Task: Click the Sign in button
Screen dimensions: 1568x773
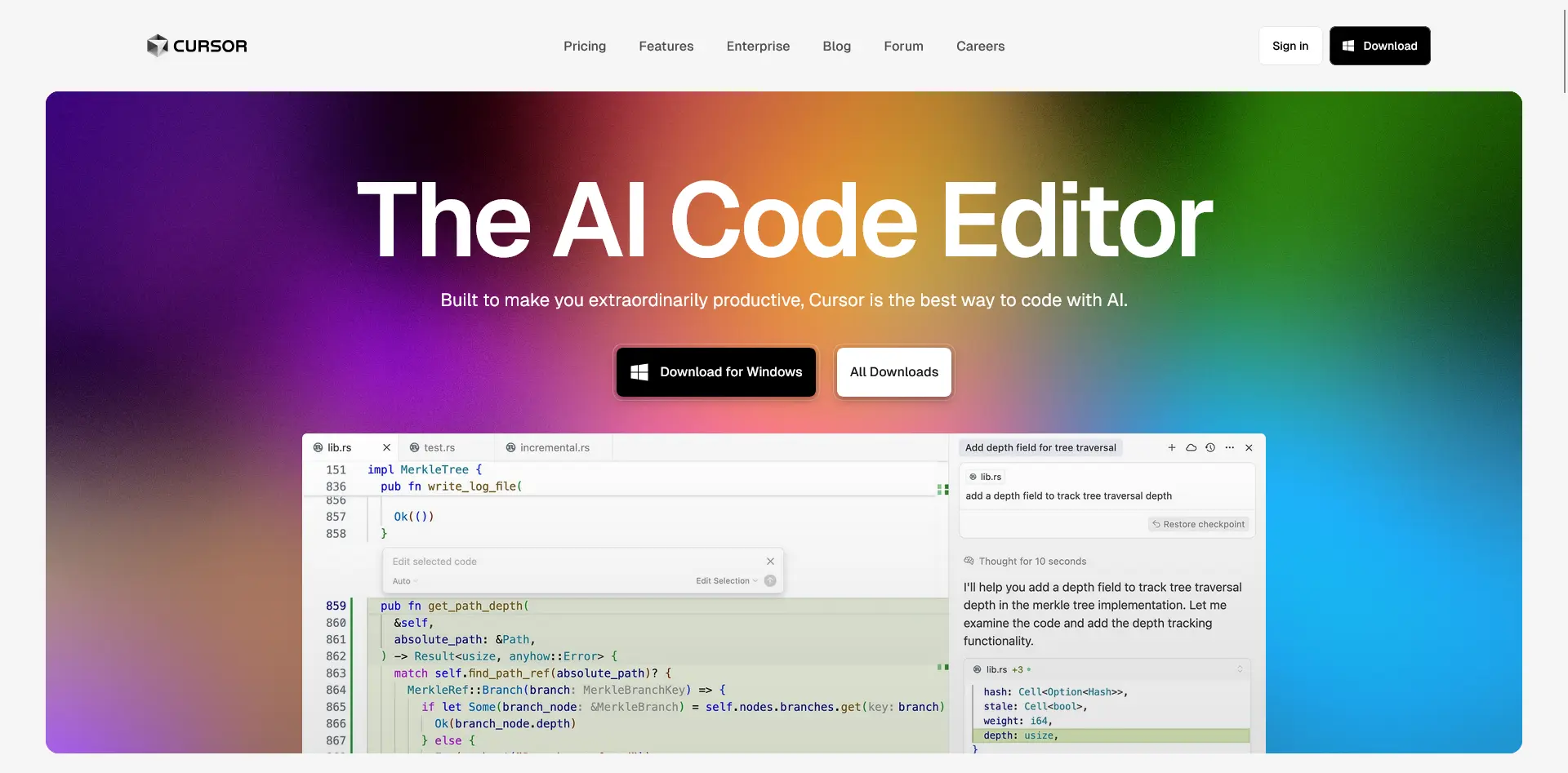Action: coord(1290,46)
